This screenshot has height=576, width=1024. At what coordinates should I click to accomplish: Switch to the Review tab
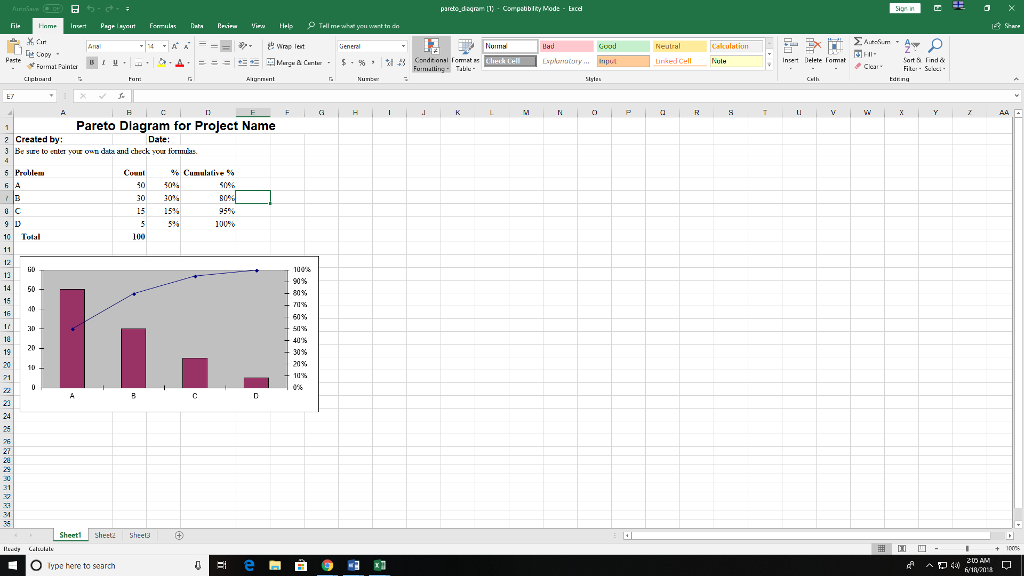(x=227, y=26)
